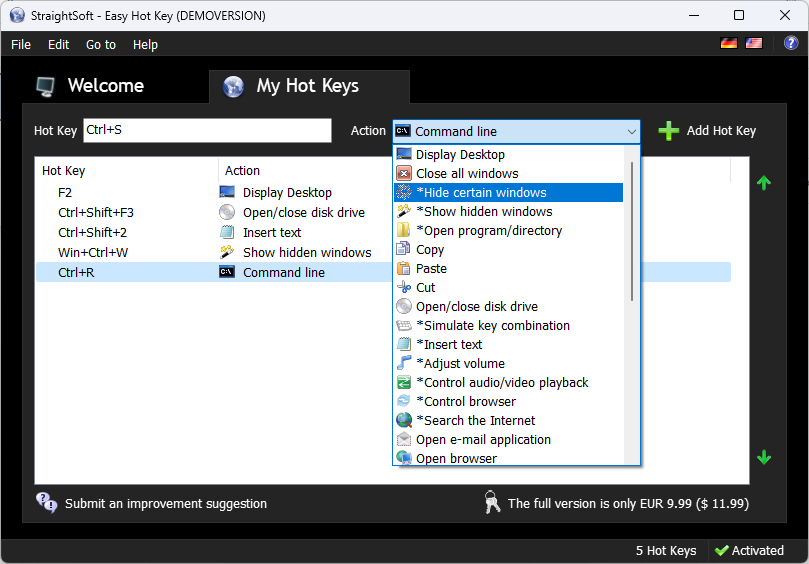The image size is (809, 564).
Task: Click the improvement suggestion speech bubble icon
Action: 46,502
